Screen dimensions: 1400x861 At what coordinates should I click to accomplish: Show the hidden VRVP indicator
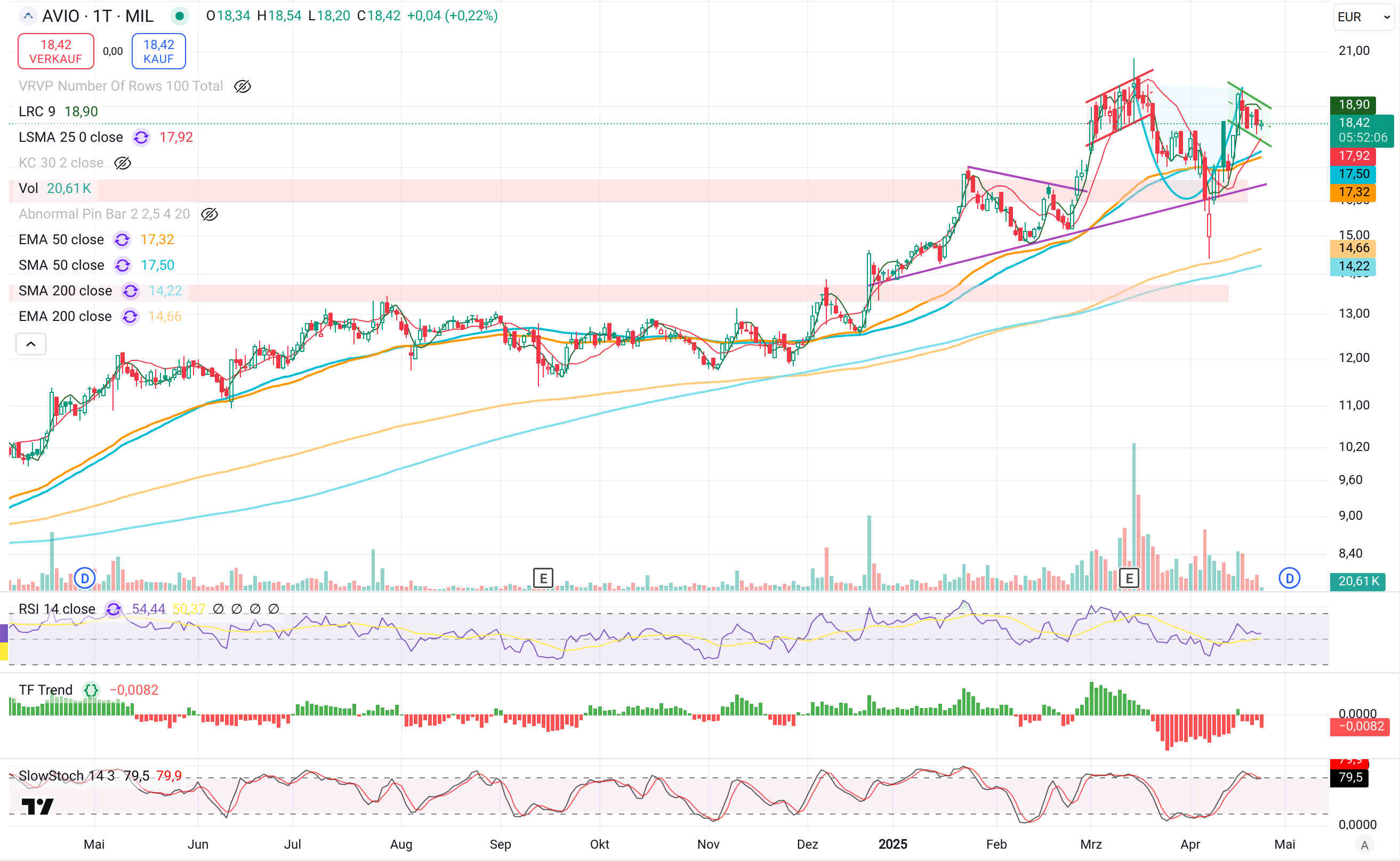(243, 86)
